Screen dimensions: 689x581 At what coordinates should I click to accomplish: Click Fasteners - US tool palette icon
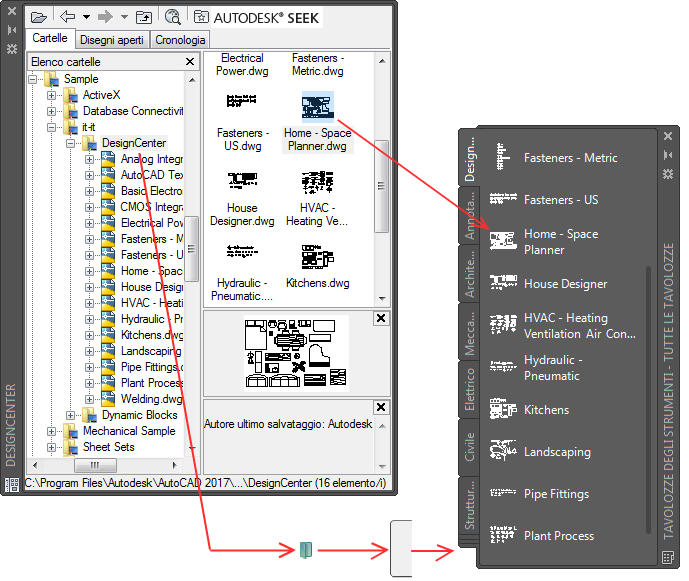click(x=503, y=199)
